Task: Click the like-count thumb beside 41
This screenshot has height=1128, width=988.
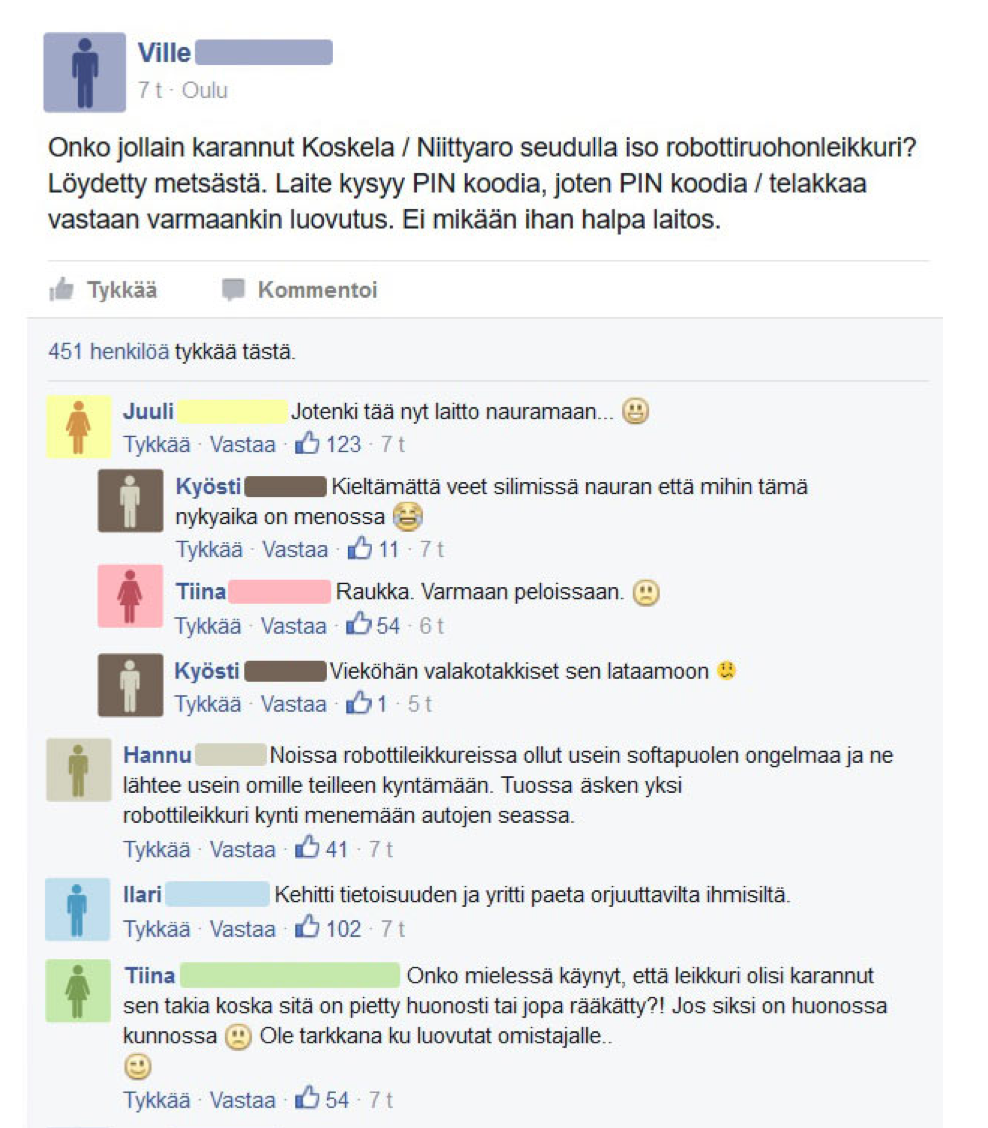Action: point(307,847)
